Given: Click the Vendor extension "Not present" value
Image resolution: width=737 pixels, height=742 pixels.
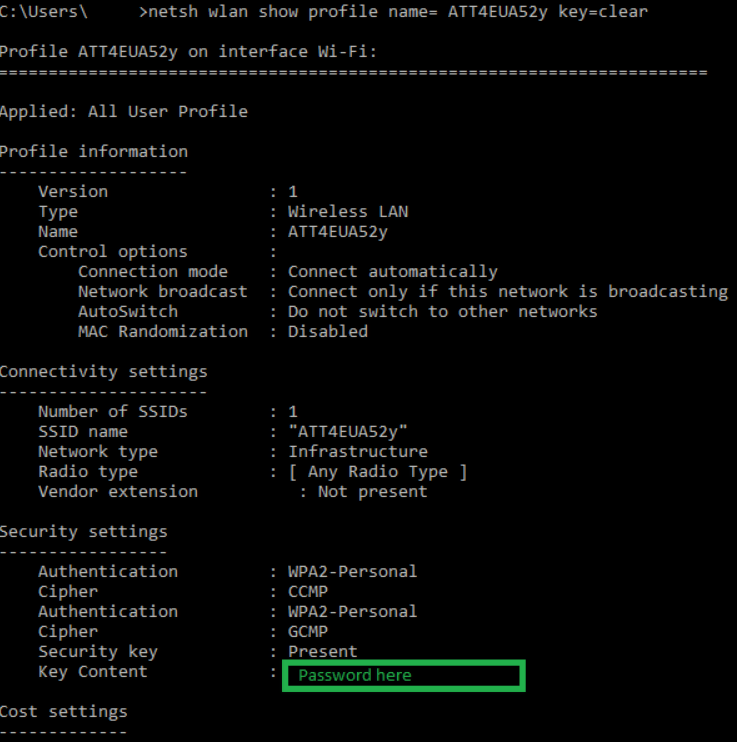Looking at the screenshot, I should (372, 491).
